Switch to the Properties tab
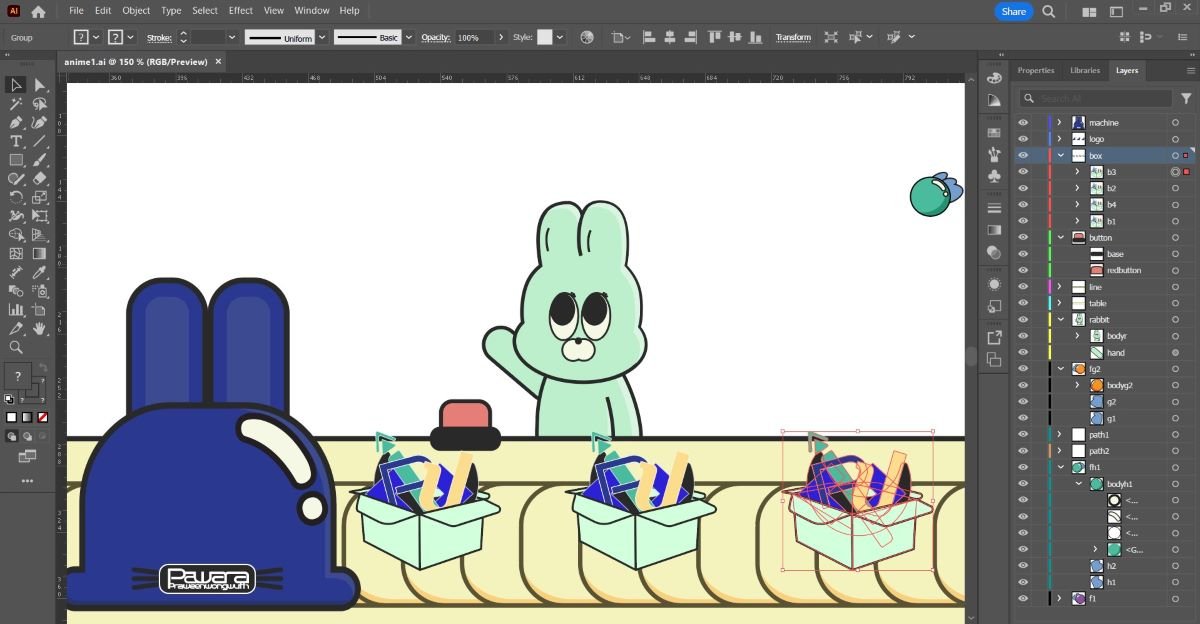Image resolution: width=1200 pixels, height=624 pixels. coord(1036,71)
